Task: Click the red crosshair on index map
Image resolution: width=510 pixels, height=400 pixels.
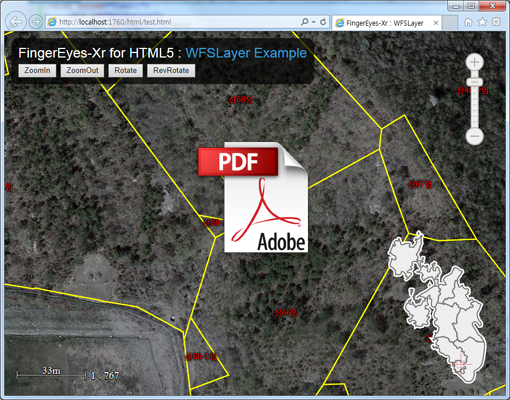Action: point(462,363)
